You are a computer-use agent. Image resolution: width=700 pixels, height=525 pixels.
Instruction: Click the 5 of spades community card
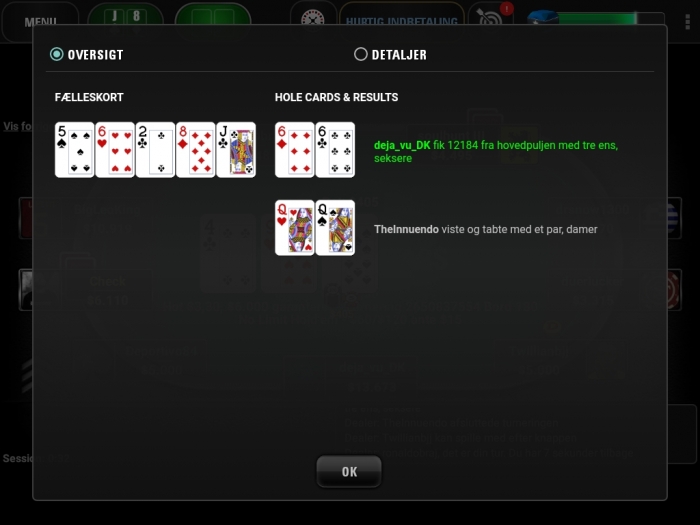74,150
